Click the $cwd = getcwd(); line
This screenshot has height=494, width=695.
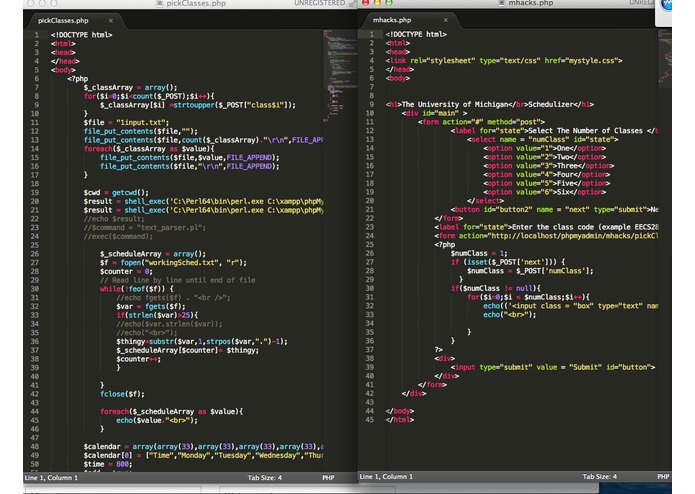coord(116,193)
